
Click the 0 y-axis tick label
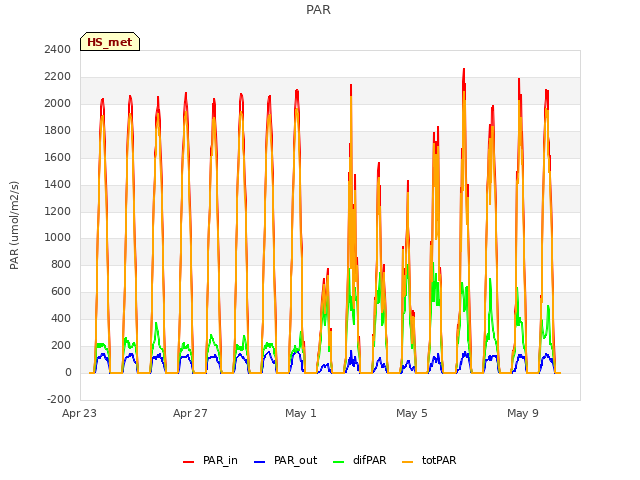click(x=68, y=373)
